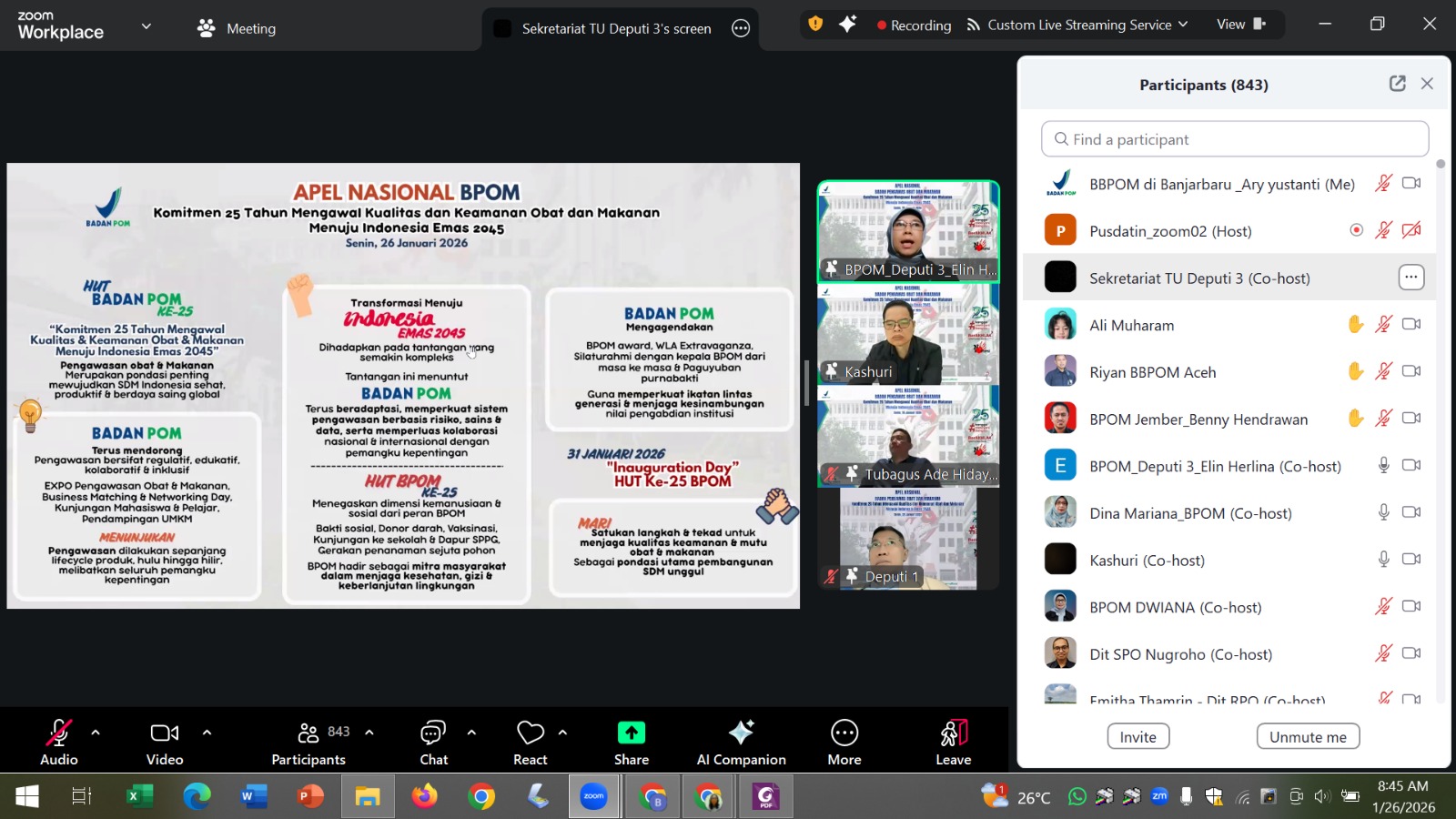Open Microsoft Word from the taskbar
The width and height of the screenshot is (1456, 819).
click(x=253, y=797)
